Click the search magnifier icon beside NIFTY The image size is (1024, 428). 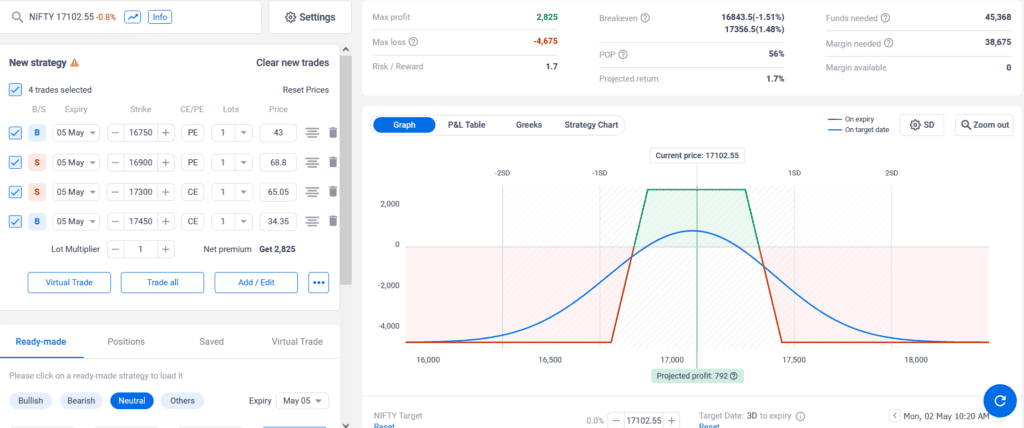click(18, 17)
